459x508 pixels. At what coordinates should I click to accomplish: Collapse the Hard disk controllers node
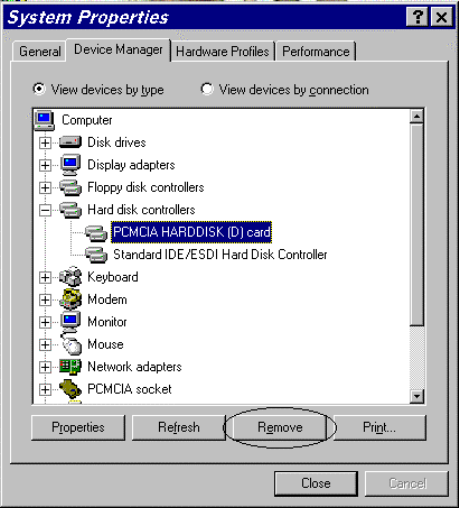tap(45, 210)
